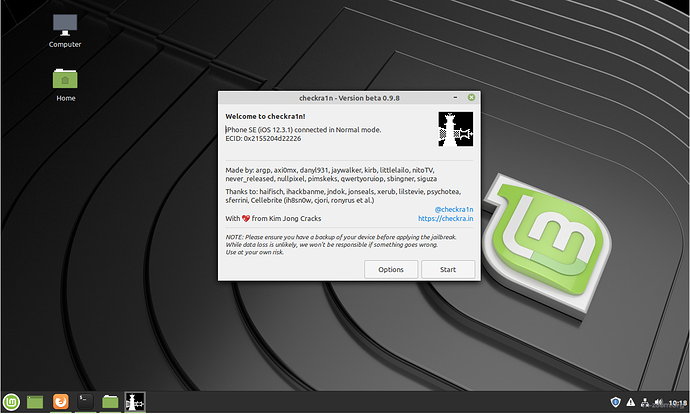This screenshot has width=690, height=414.
Task: Open the 10:18 panel clock
Action: [x=678, y=403]
